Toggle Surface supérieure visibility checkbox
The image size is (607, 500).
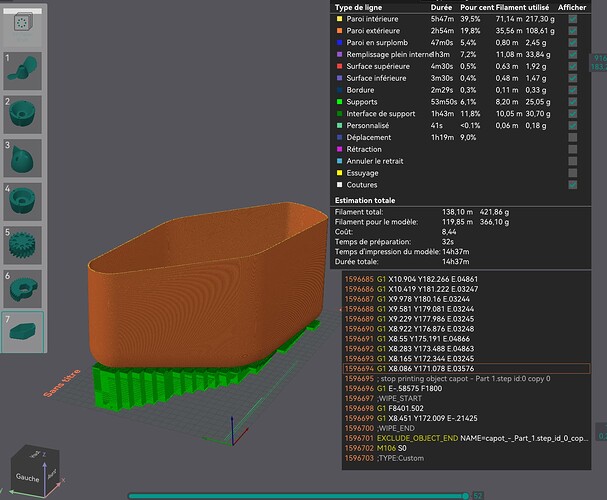[573, 66]
